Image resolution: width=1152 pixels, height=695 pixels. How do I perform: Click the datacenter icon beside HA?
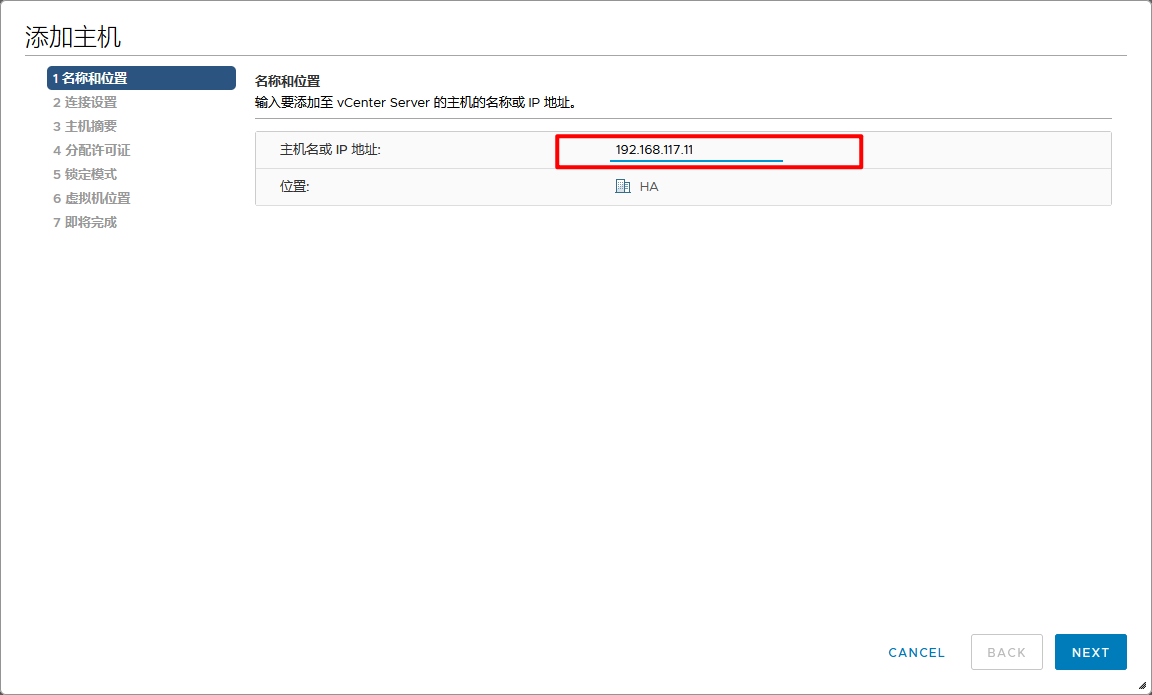pyautogui.click(x=623, y=186)
